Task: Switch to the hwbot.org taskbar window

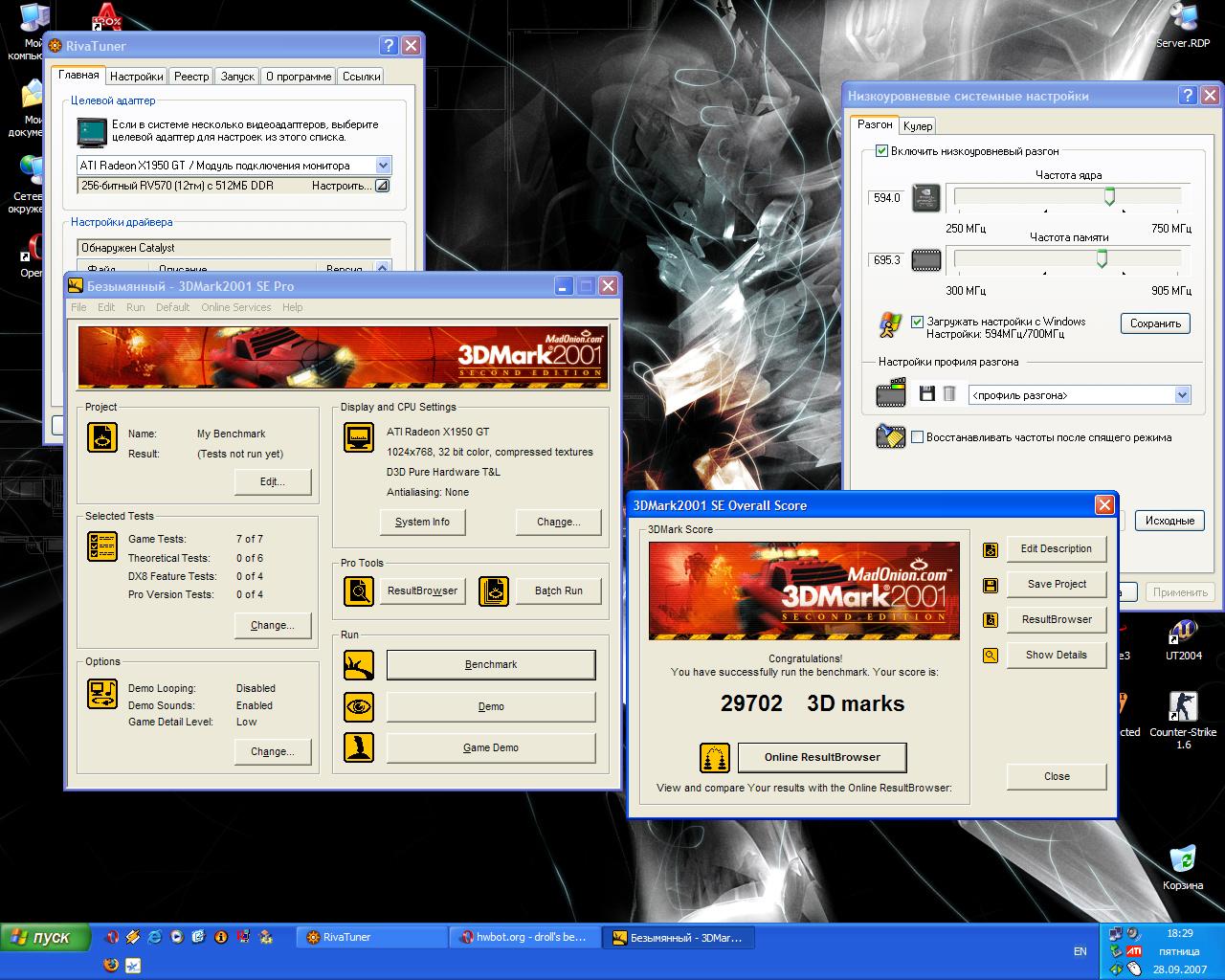Action: coord(524,938)
